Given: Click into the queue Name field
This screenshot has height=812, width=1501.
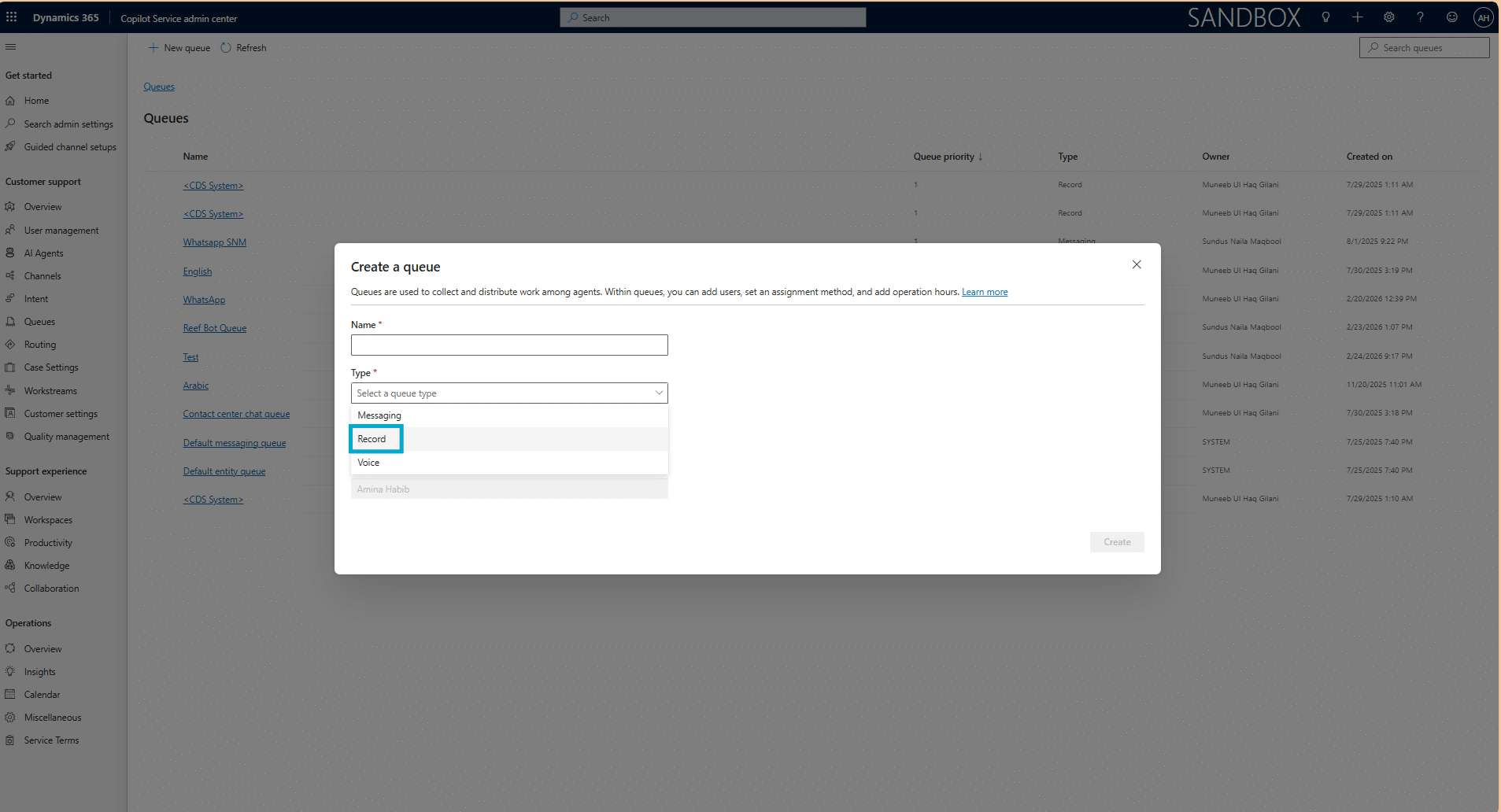Looking at the screenshot, I should (x=509, y=345).
